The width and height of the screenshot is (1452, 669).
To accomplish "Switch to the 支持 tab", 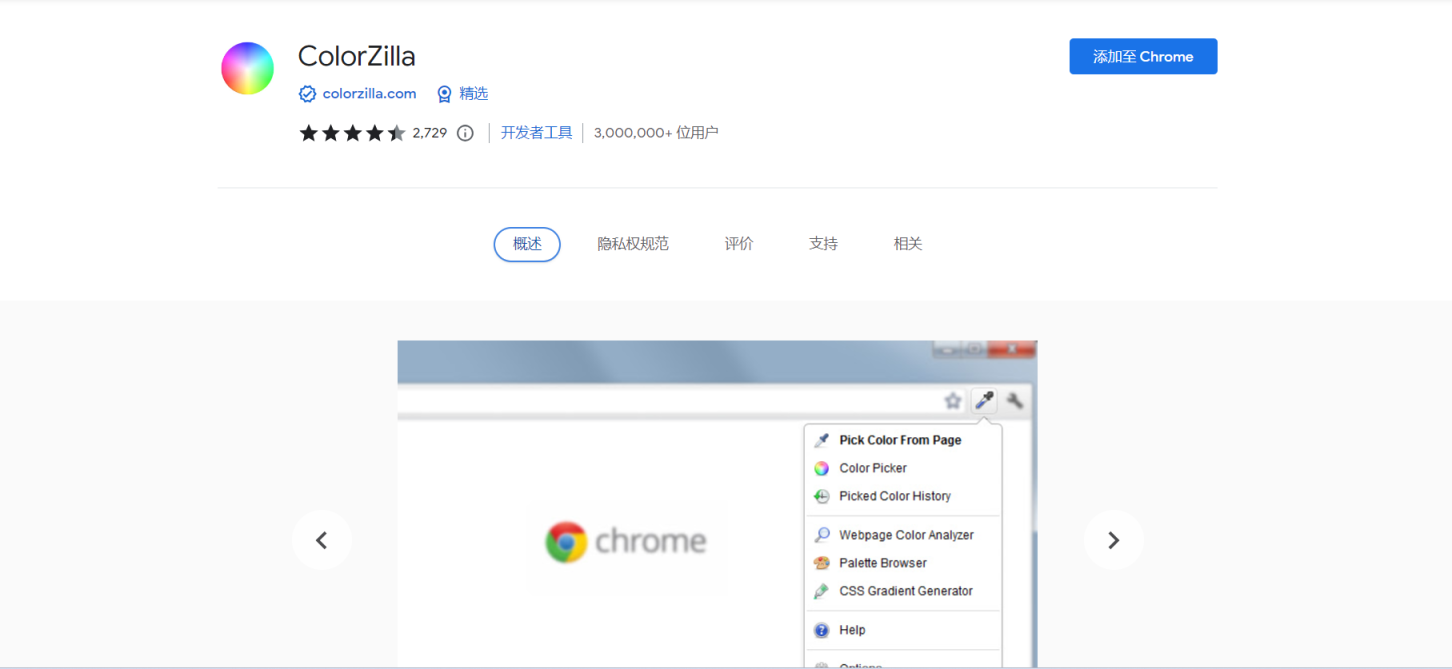I will (823, 243).
